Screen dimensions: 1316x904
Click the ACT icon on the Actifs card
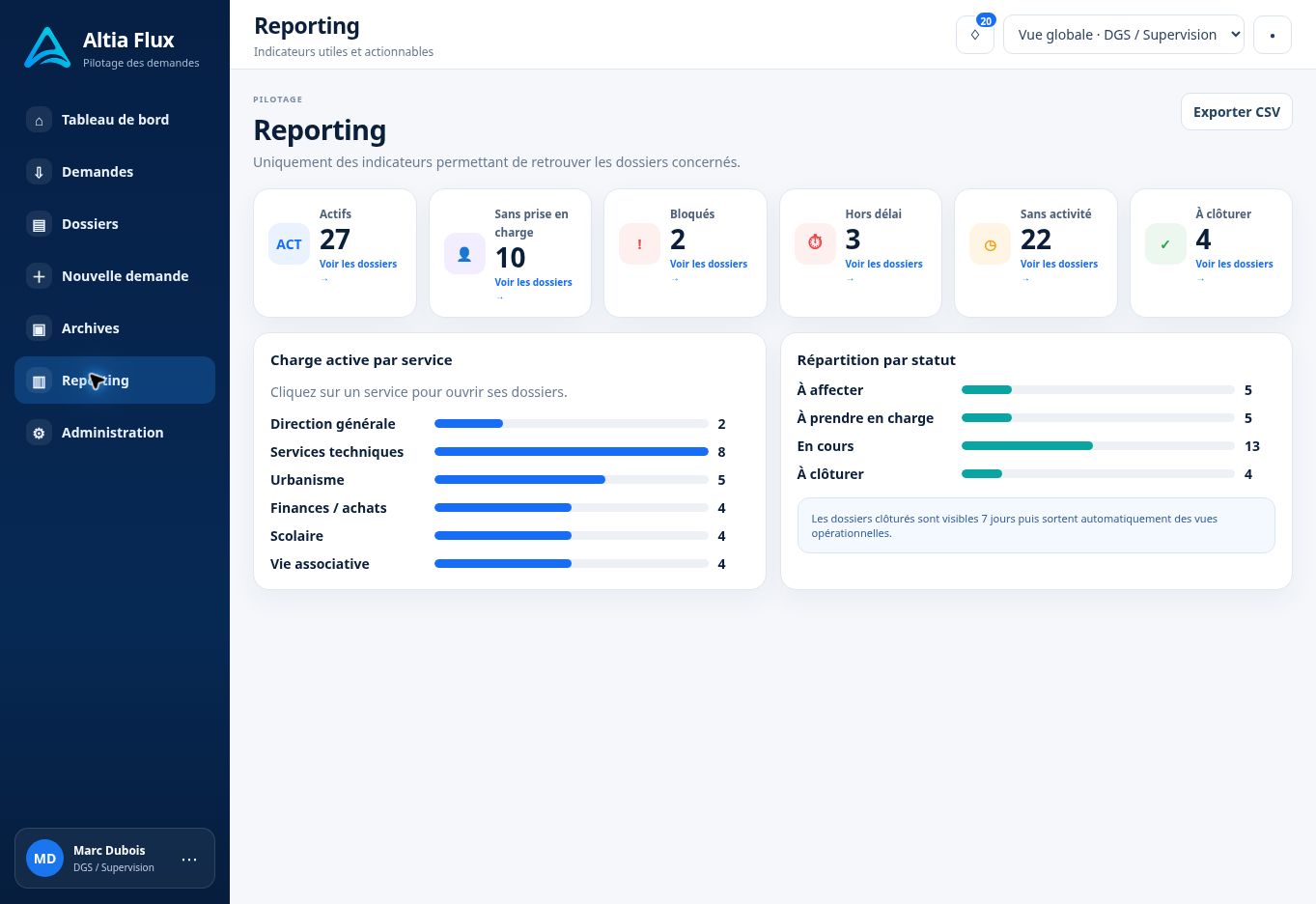tap(289, 244)
